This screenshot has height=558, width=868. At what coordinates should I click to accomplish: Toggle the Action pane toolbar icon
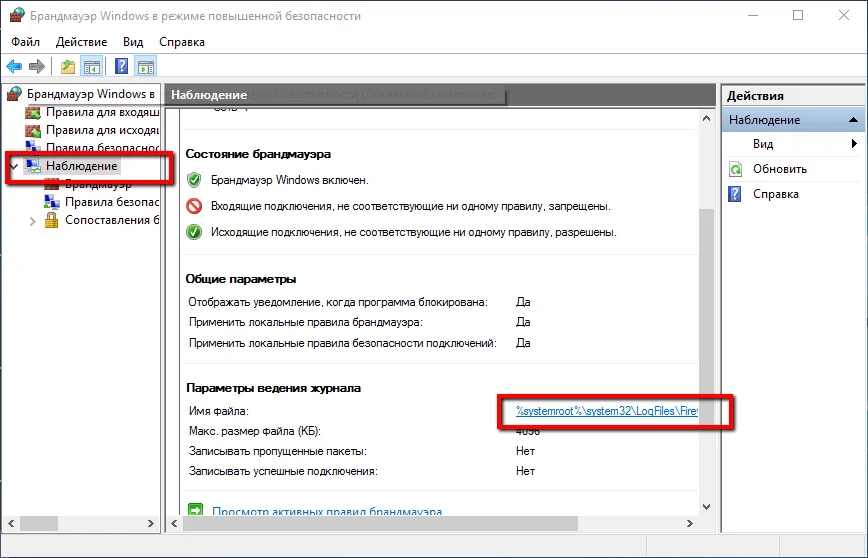point(146,67)
